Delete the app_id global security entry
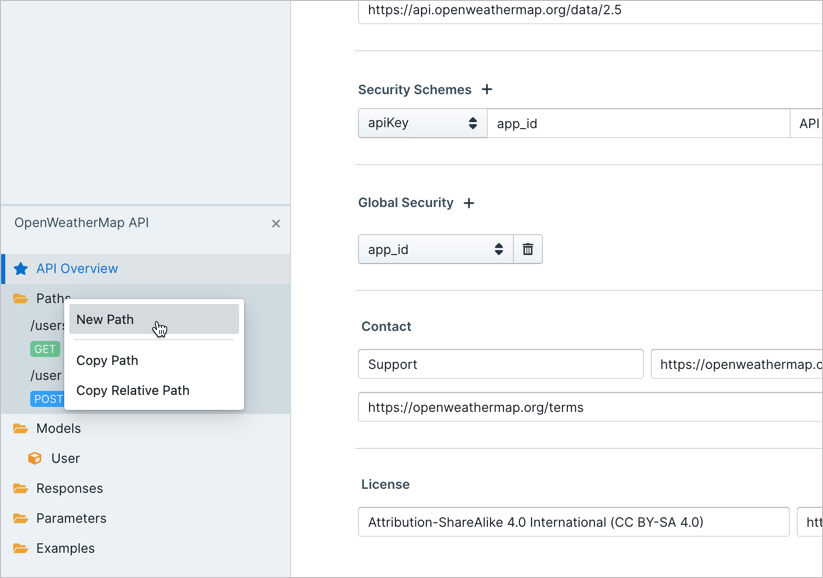This screenshot has width=823, height=578. tap(527, 248)
